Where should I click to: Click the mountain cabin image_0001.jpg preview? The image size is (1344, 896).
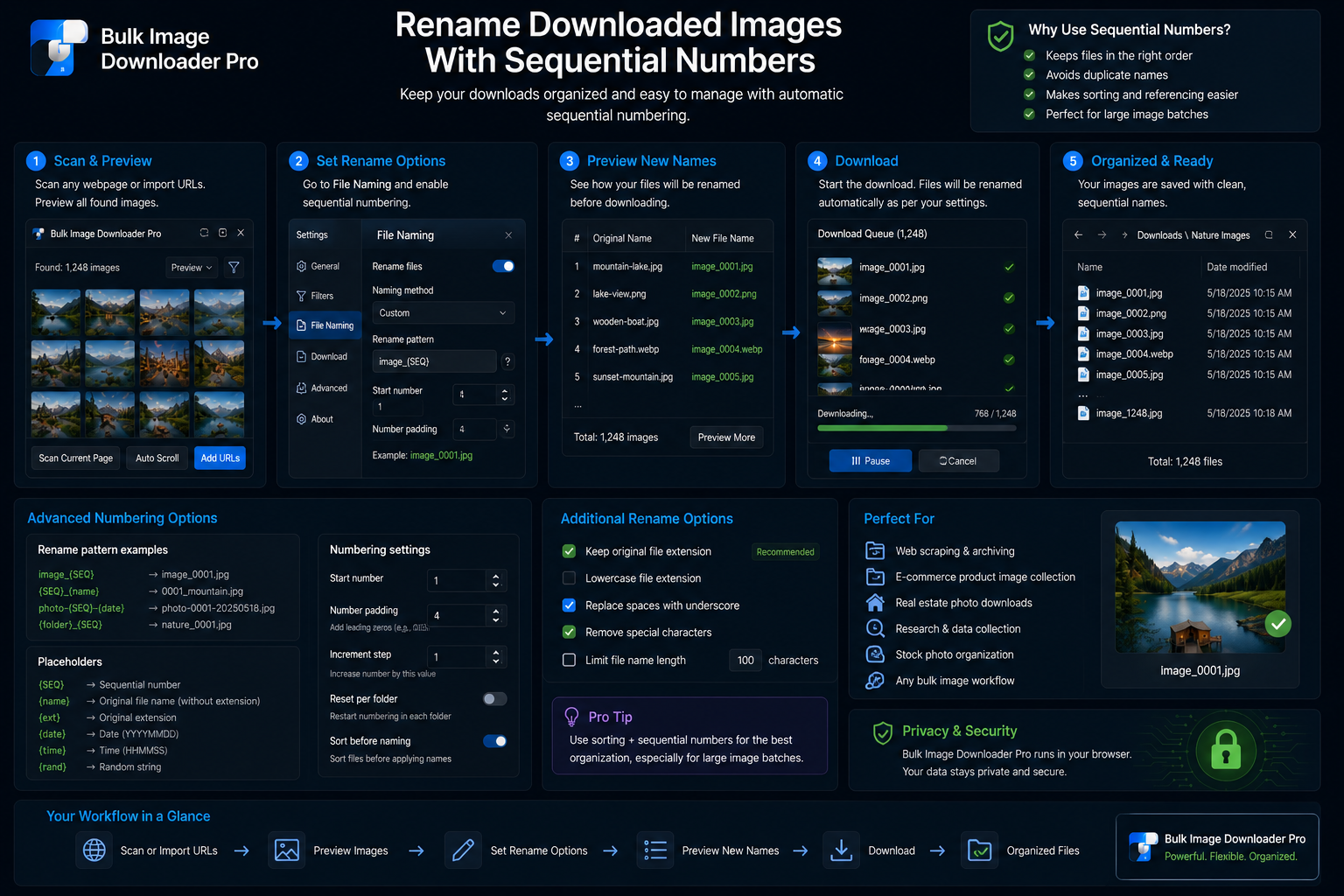tap(1200, 586)
